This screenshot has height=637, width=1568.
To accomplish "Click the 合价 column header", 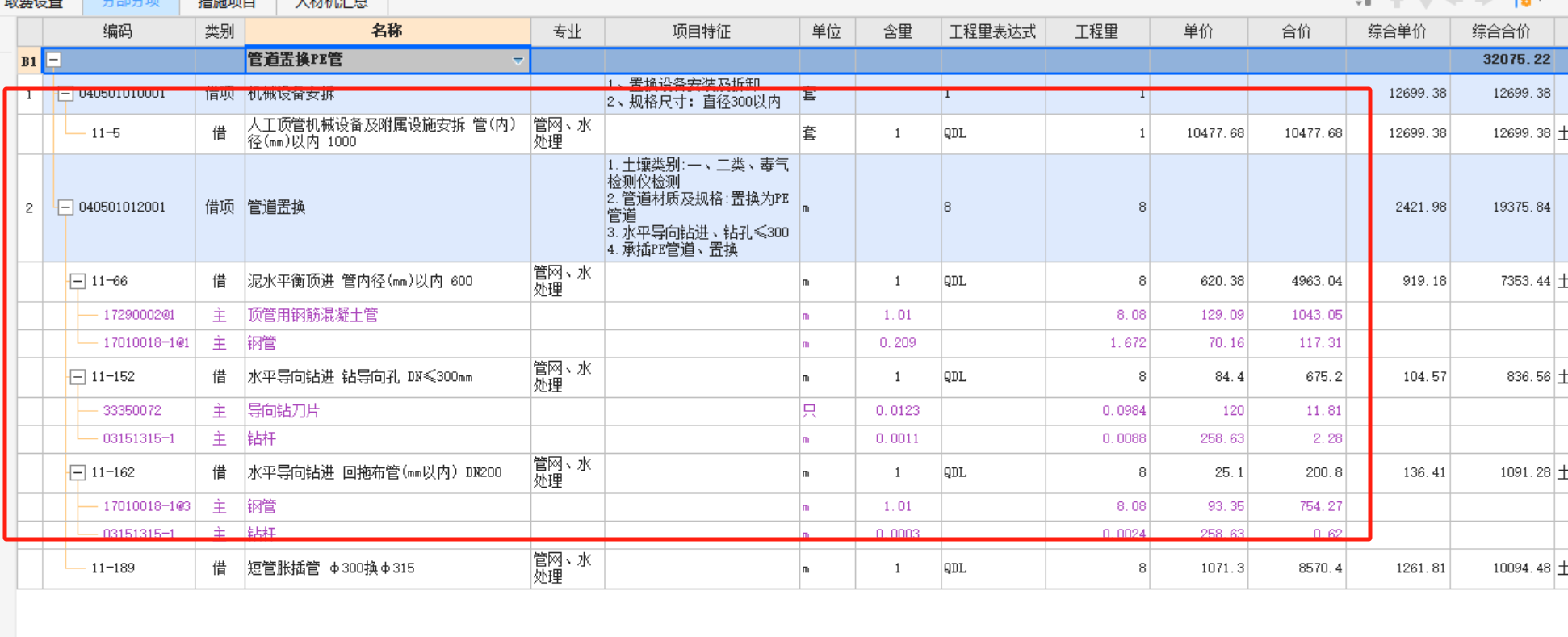I will click(1297, 31).
